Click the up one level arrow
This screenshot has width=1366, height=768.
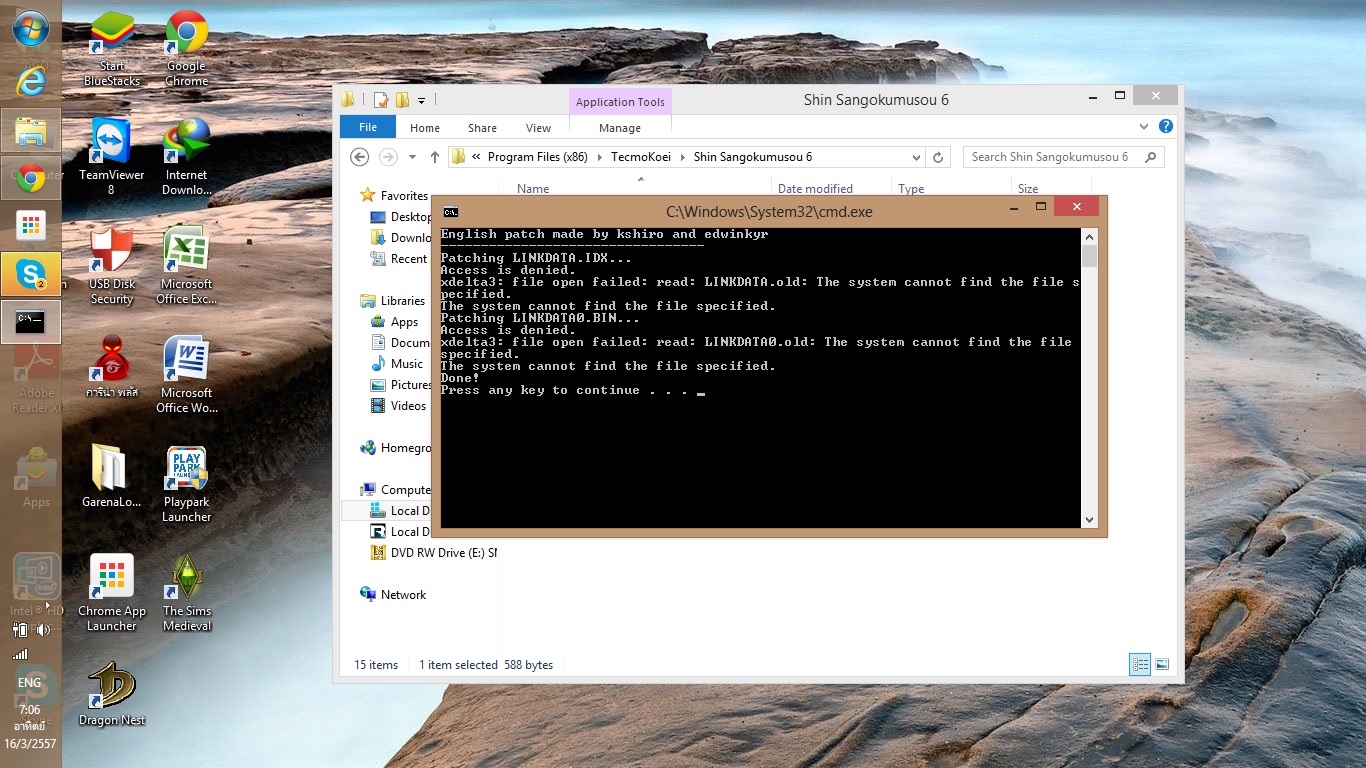[x=435, y=157]
